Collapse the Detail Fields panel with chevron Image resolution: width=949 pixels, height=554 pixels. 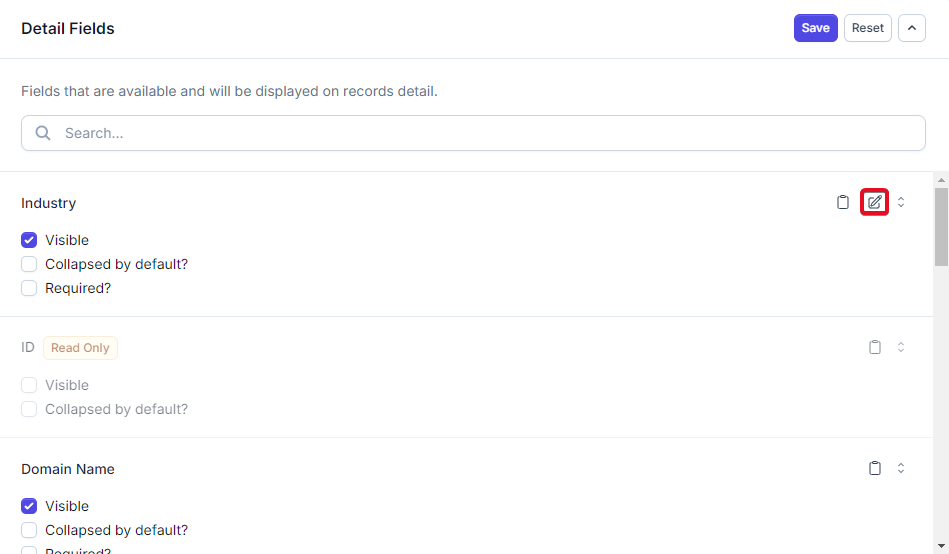pos(911,28)
